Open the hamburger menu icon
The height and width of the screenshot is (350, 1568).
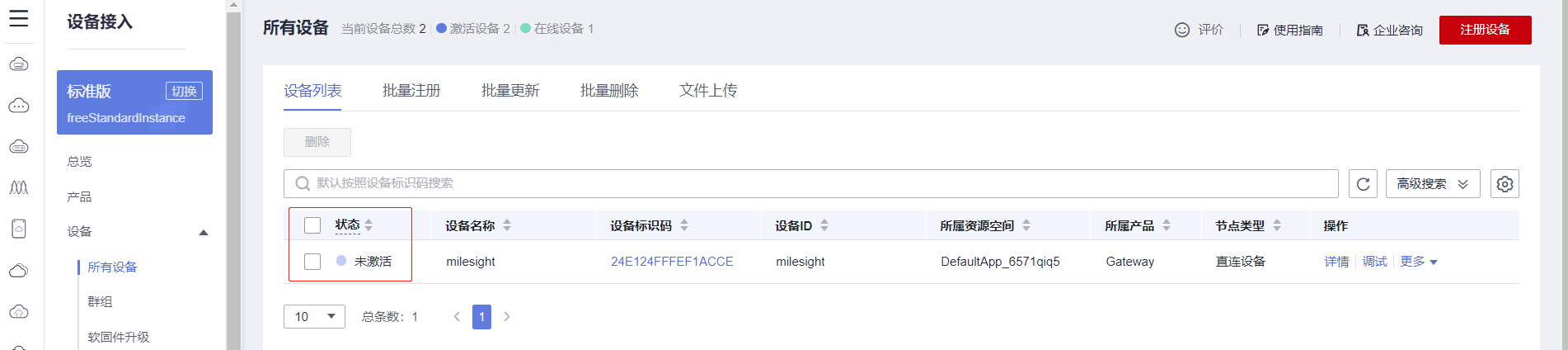tap(18, 18)
